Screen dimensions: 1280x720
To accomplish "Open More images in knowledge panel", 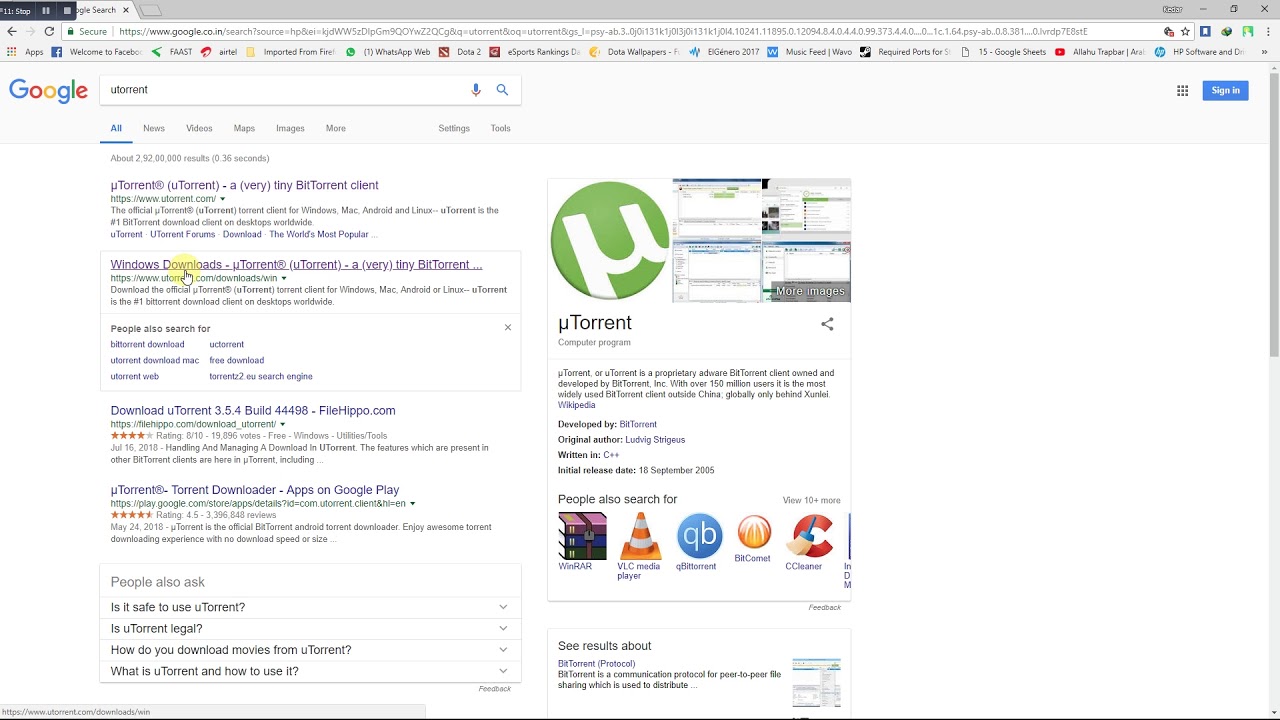I will [x=810, y=291].
